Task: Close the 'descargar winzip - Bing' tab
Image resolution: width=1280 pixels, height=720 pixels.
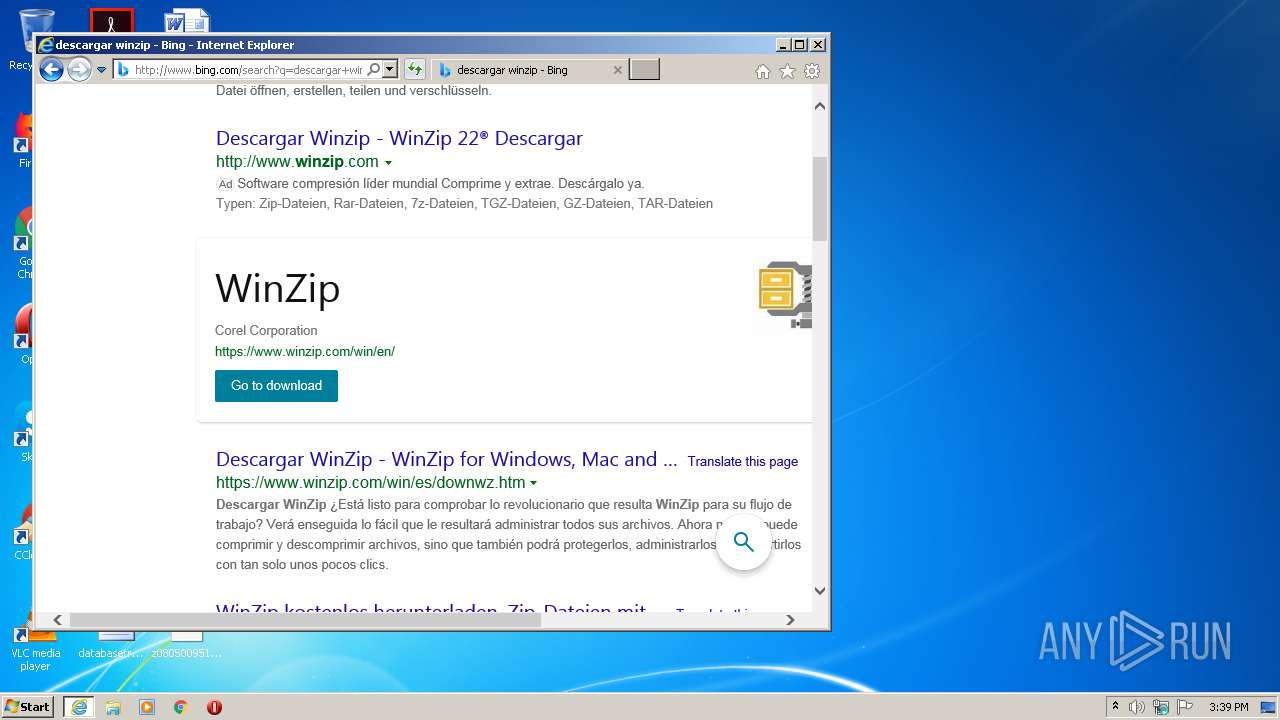Action: click(x=617, y=70)
